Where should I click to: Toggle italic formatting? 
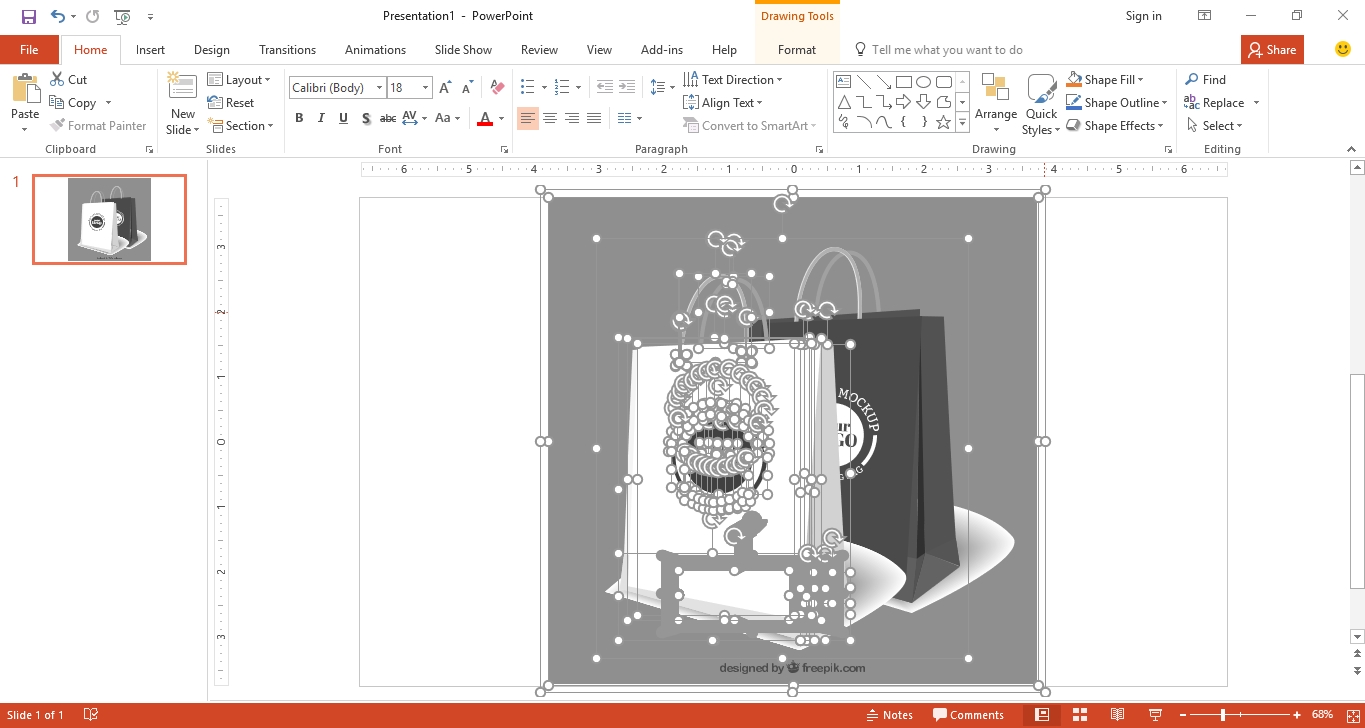click(320, 118)
